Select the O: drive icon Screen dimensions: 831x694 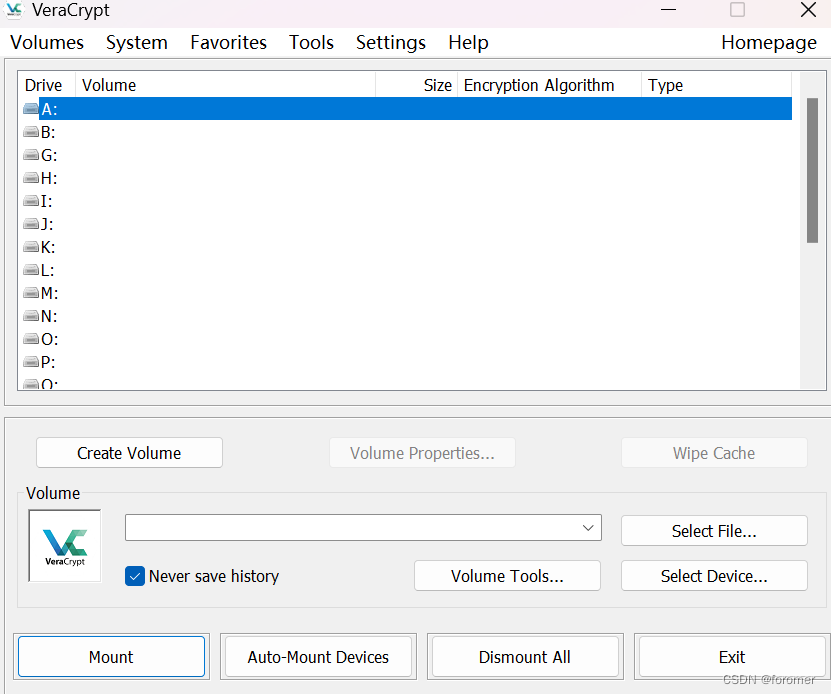point(31,339)
